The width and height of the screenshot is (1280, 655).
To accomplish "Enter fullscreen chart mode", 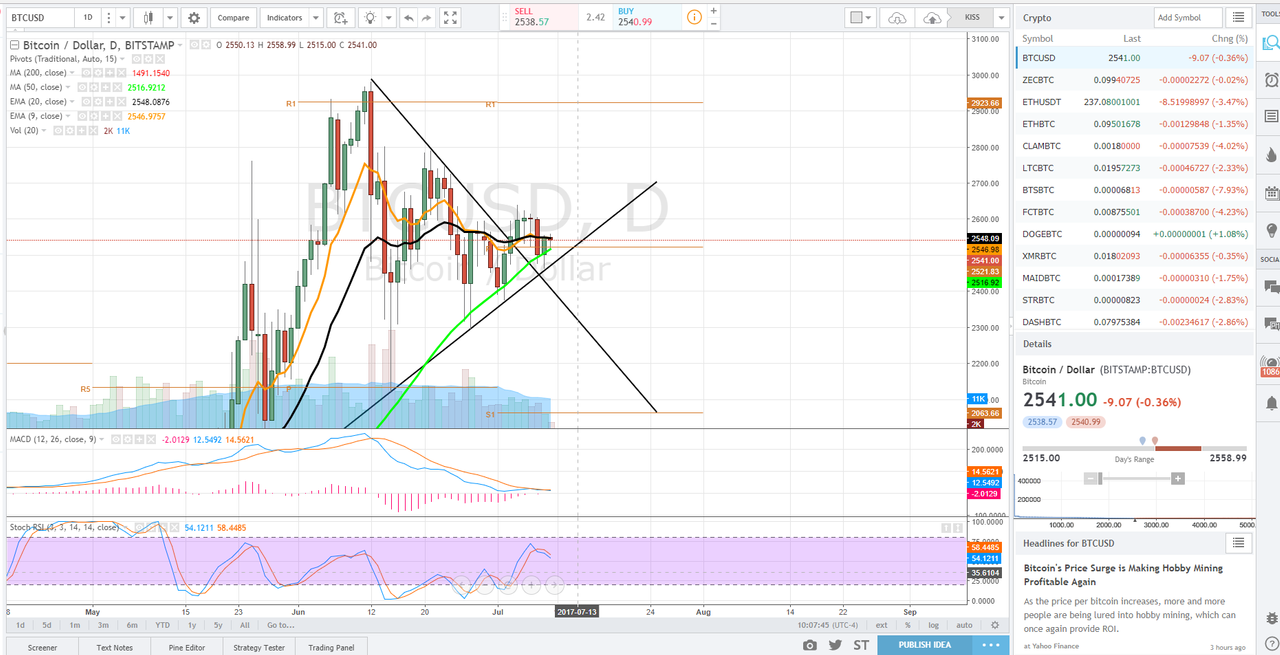I will 451,18.
